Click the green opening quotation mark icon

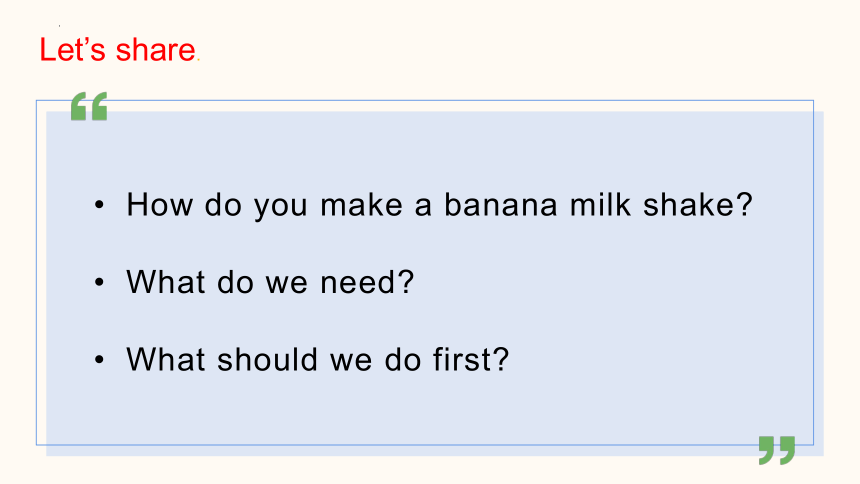[89, 106]
